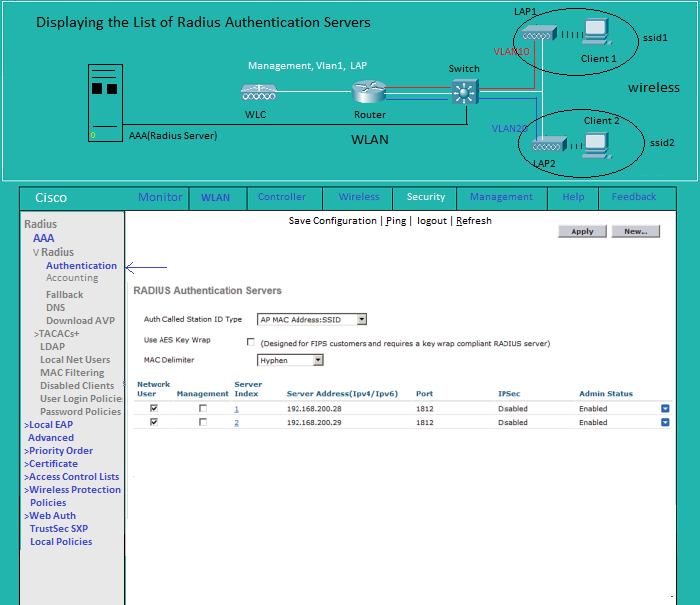Open server index 2 link
700x605 pixels.
coord(237,423)
